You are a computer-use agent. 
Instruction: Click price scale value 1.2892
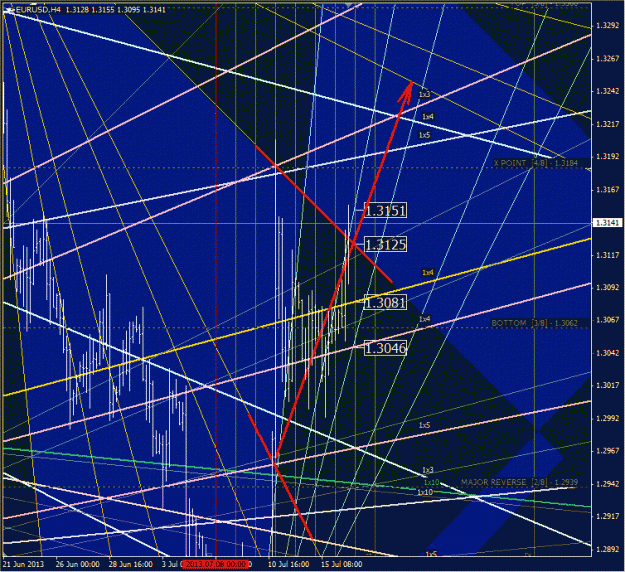607,549
